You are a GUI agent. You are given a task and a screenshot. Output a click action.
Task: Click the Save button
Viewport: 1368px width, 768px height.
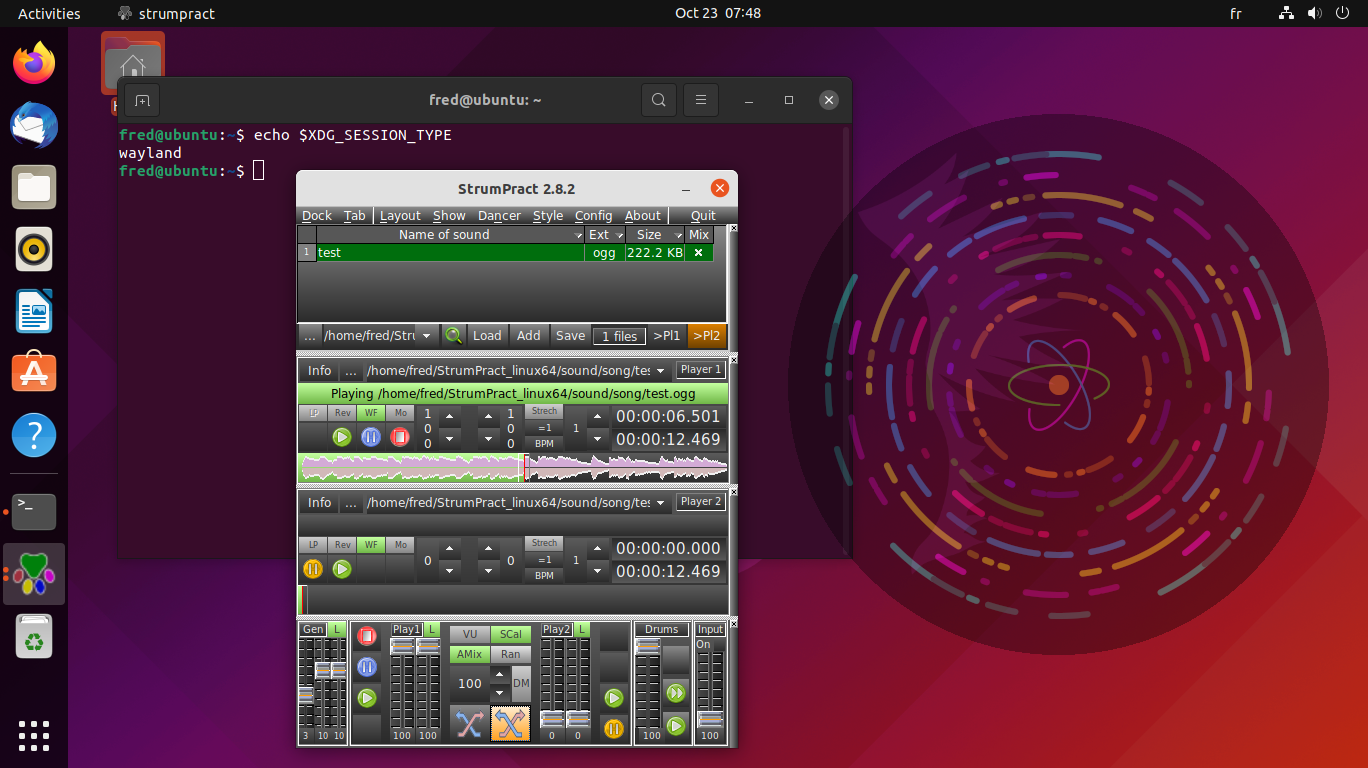pyautogui.click(x=571, y=336)
